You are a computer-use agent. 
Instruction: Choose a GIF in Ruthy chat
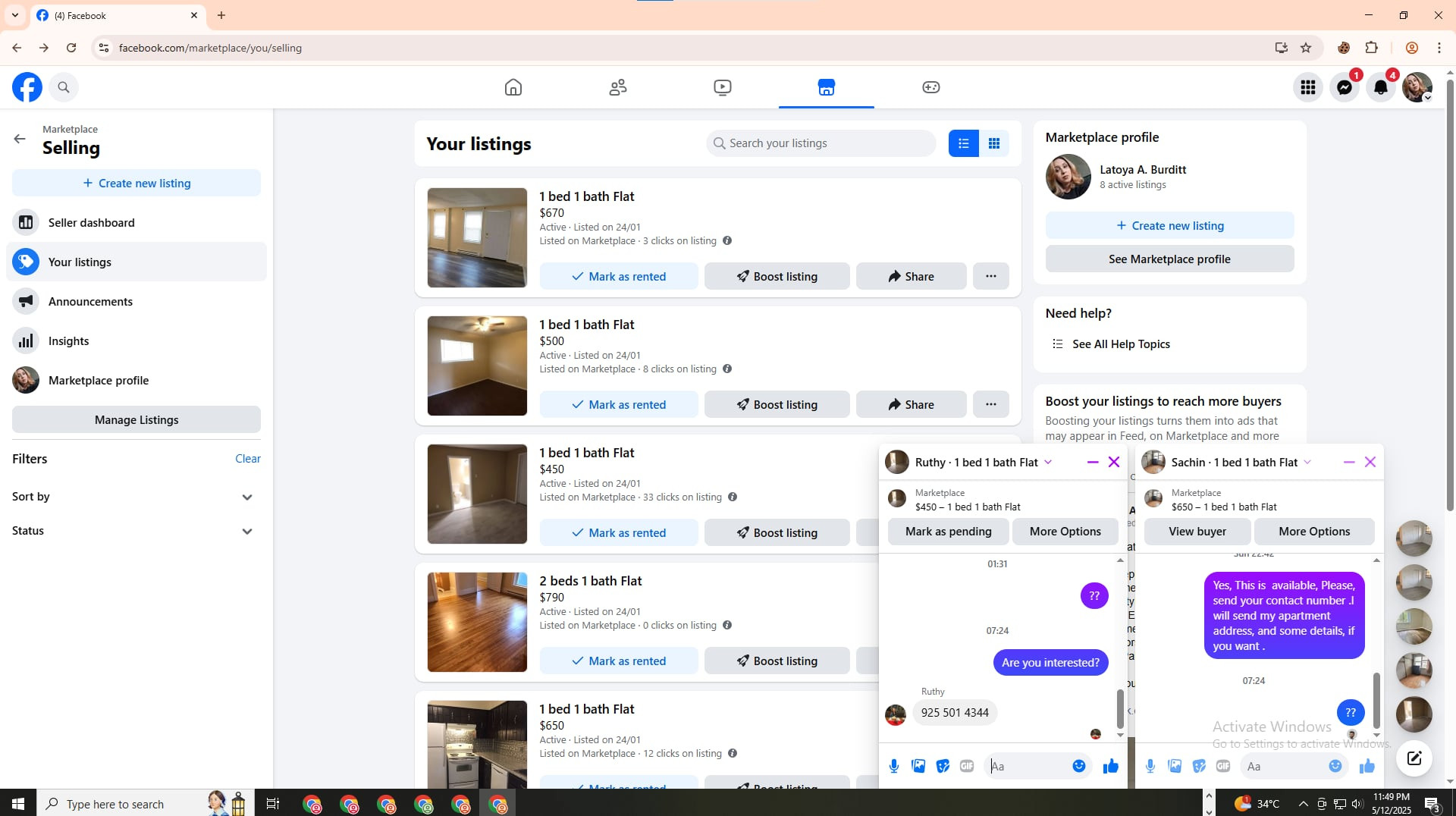967,766
